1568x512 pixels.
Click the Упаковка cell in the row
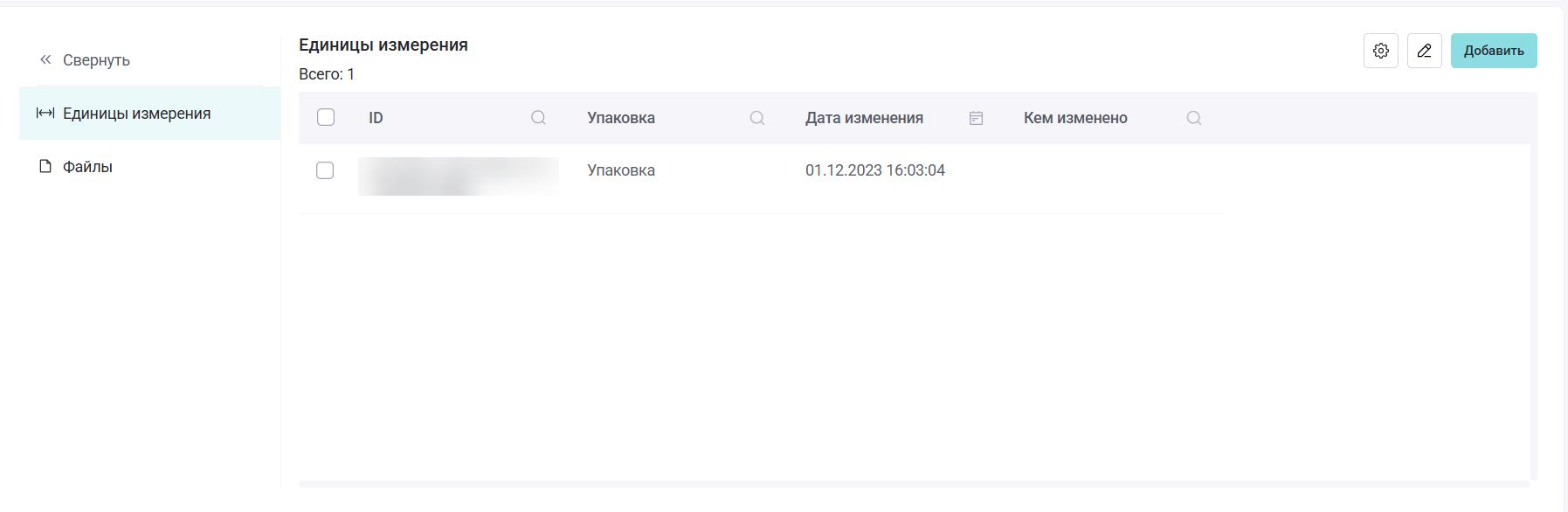[x=621, y=170]
